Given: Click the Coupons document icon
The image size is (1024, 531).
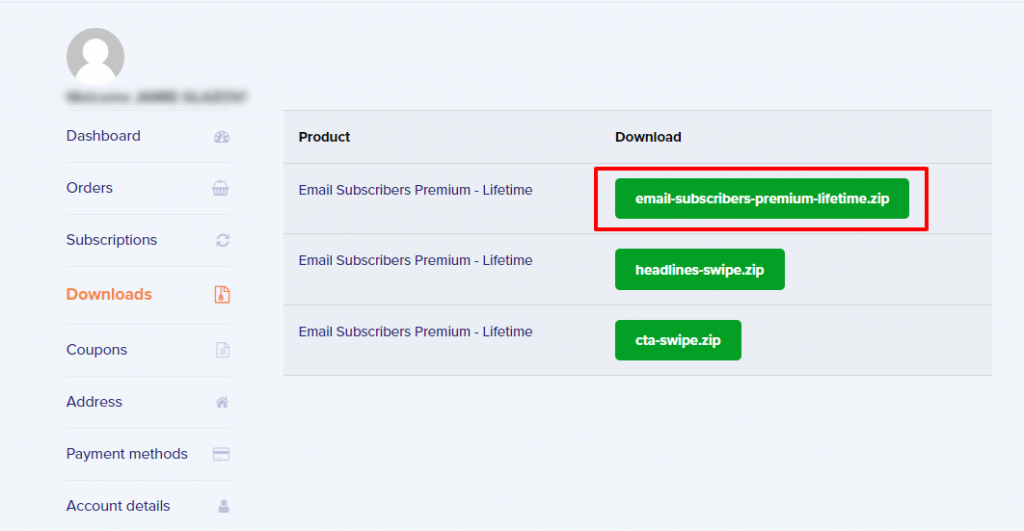Looking at the screenshot, I should pos(223,350).
